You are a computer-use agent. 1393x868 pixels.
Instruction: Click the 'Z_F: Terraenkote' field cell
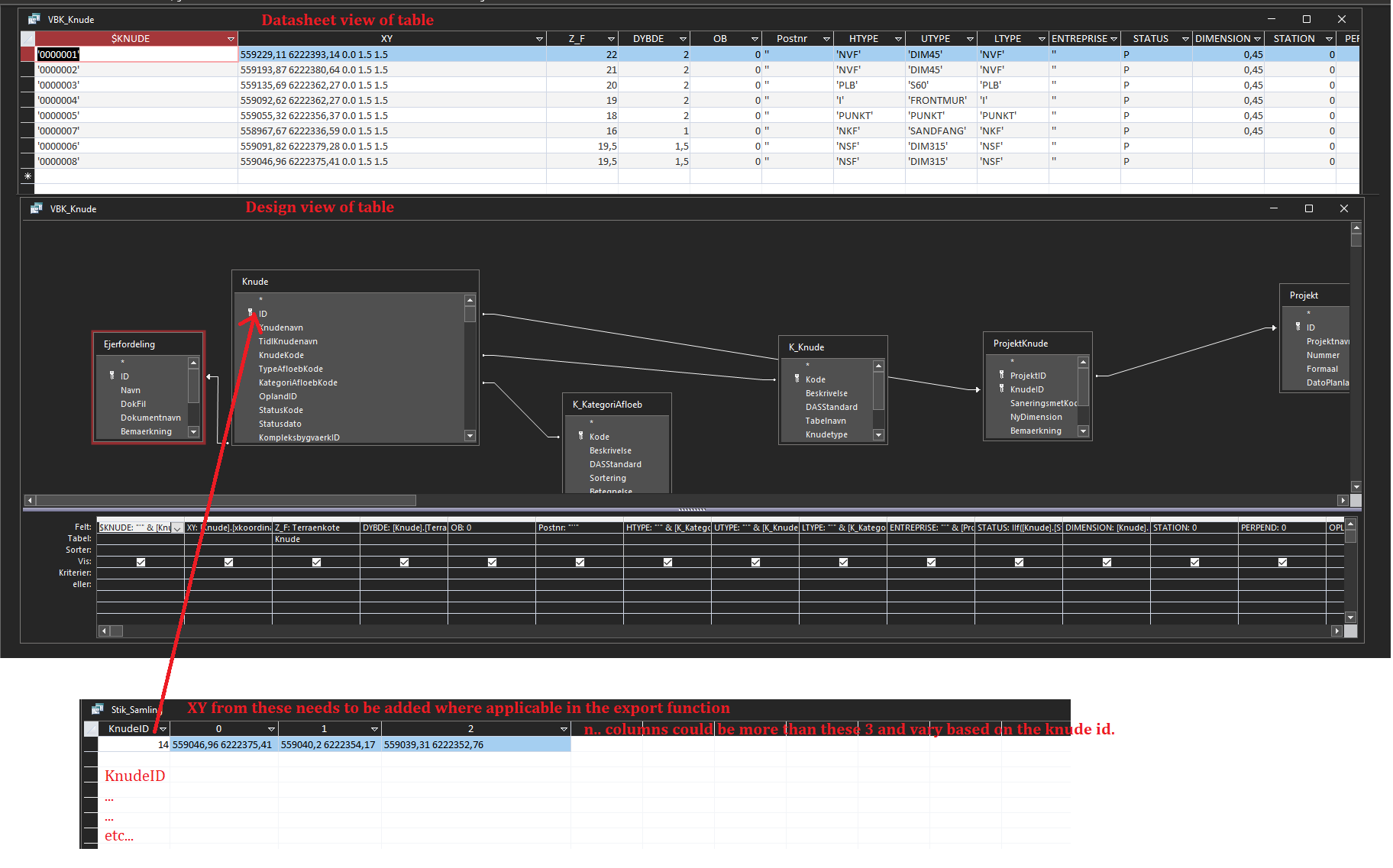pyautogui.click(x=316, y=528)
